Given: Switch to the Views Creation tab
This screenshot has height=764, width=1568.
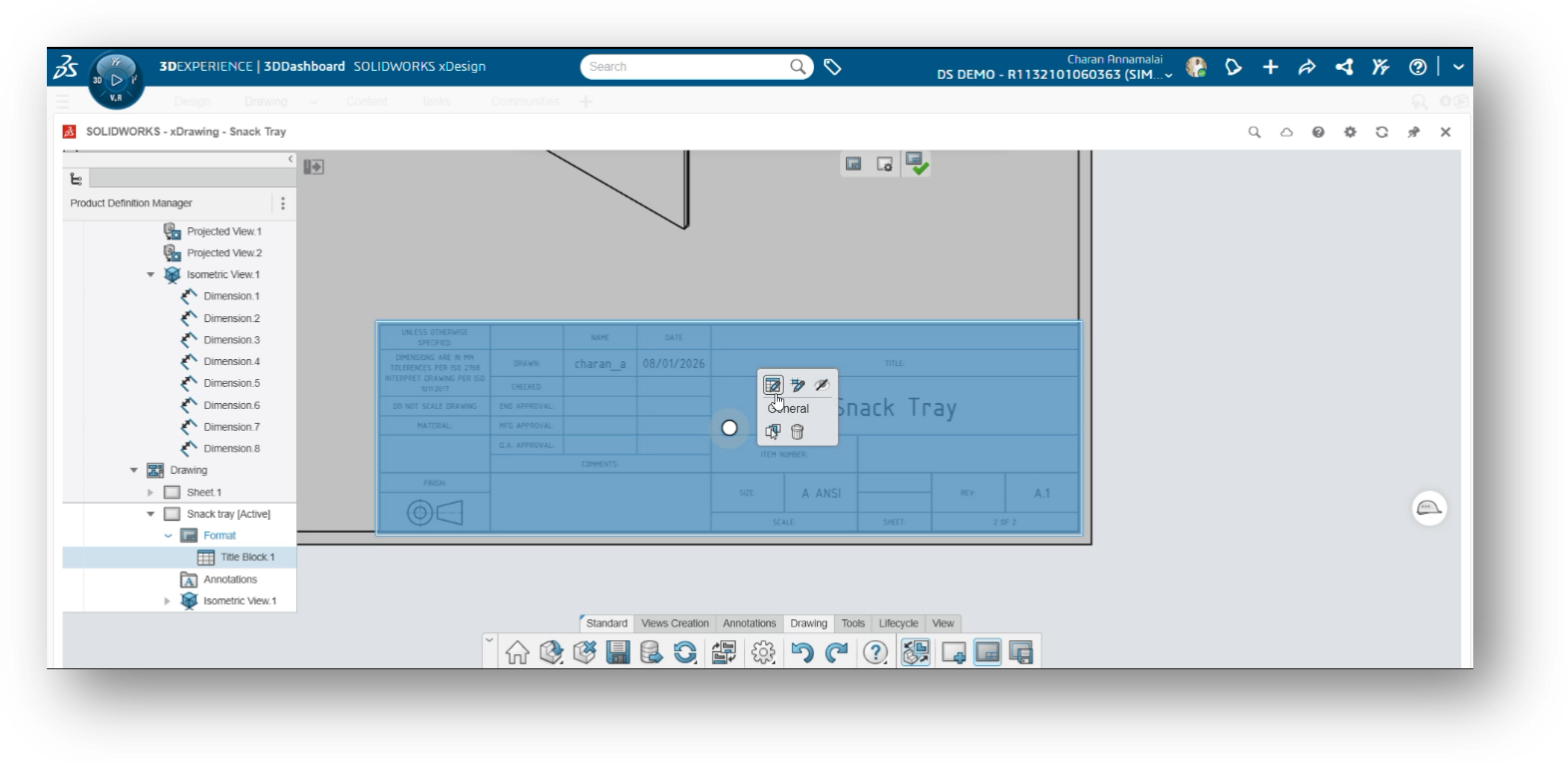Looking at the screenshot, I should pyautogui.click(x=675, y=623).
